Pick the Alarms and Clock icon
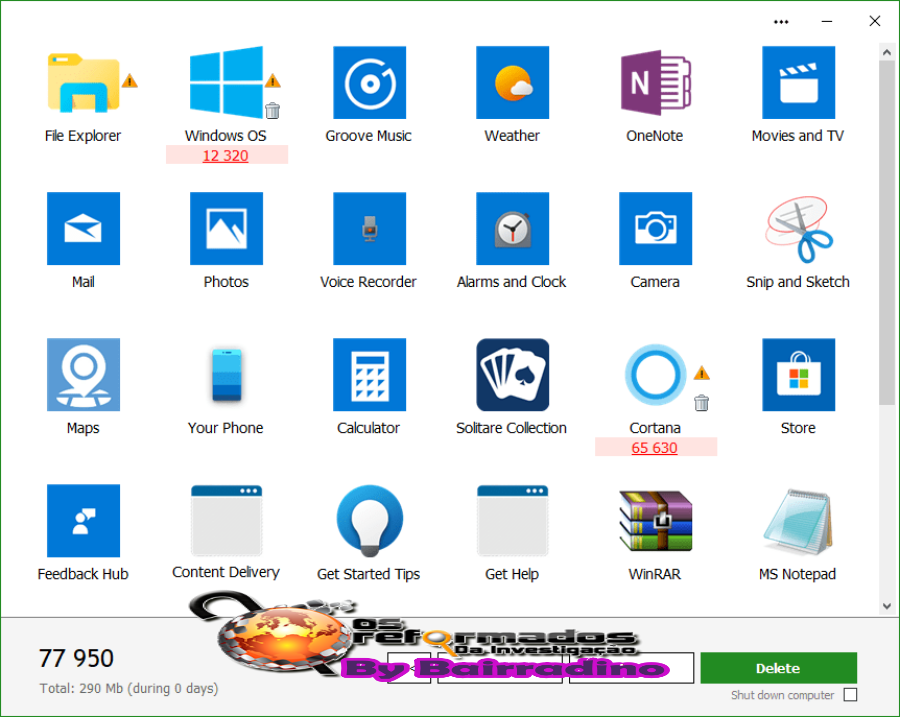The height and width of the screenshot is (717, 900). 512,228
